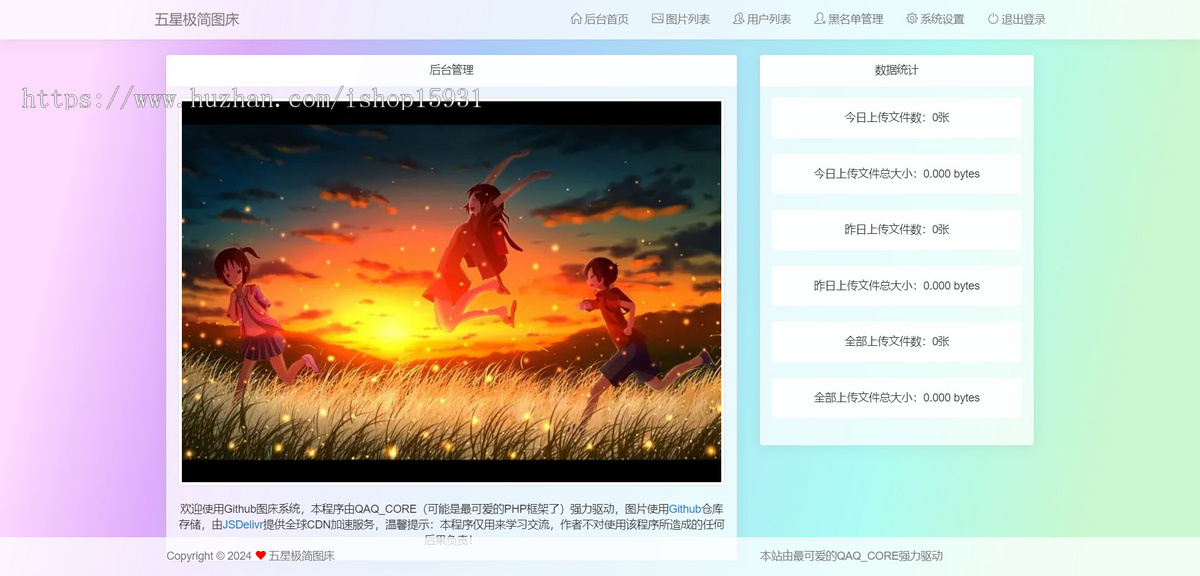Click the Copyright © 2024 footer text
The image size is (1200, 576).
[209, 556]
